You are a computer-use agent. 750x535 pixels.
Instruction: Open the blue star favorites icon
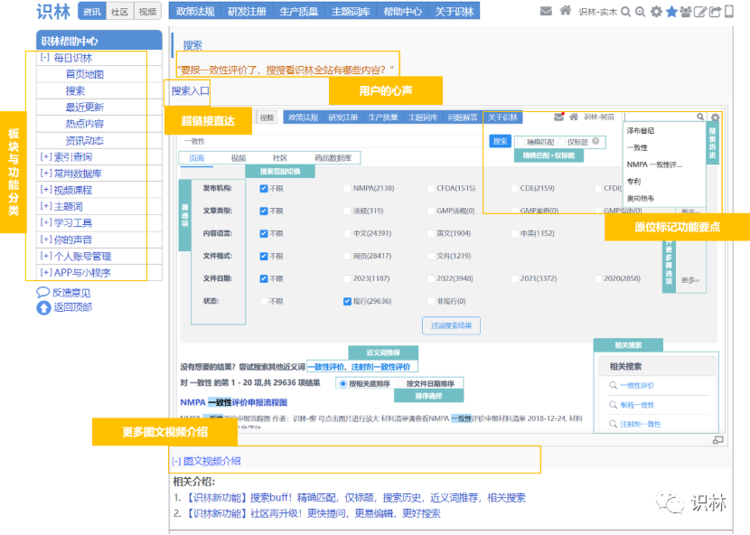671,11
